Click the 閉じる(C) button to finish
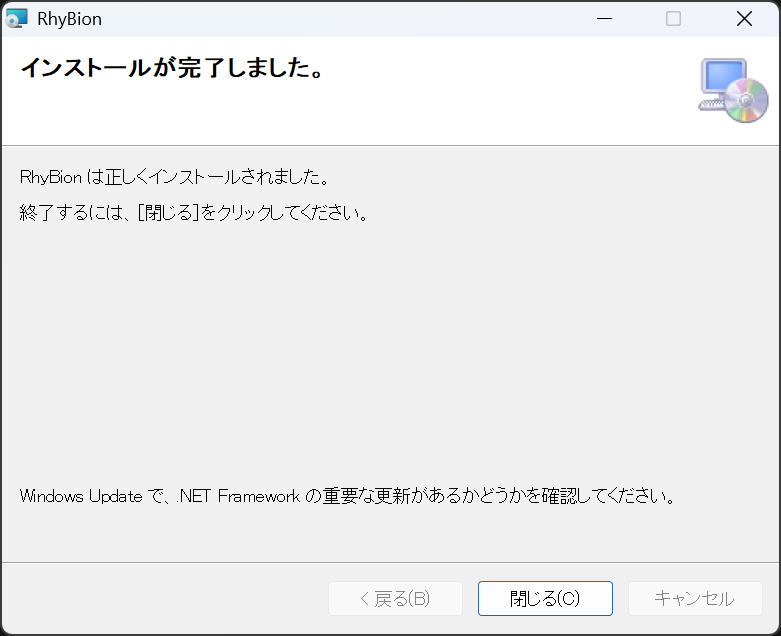 coord(545,598)
